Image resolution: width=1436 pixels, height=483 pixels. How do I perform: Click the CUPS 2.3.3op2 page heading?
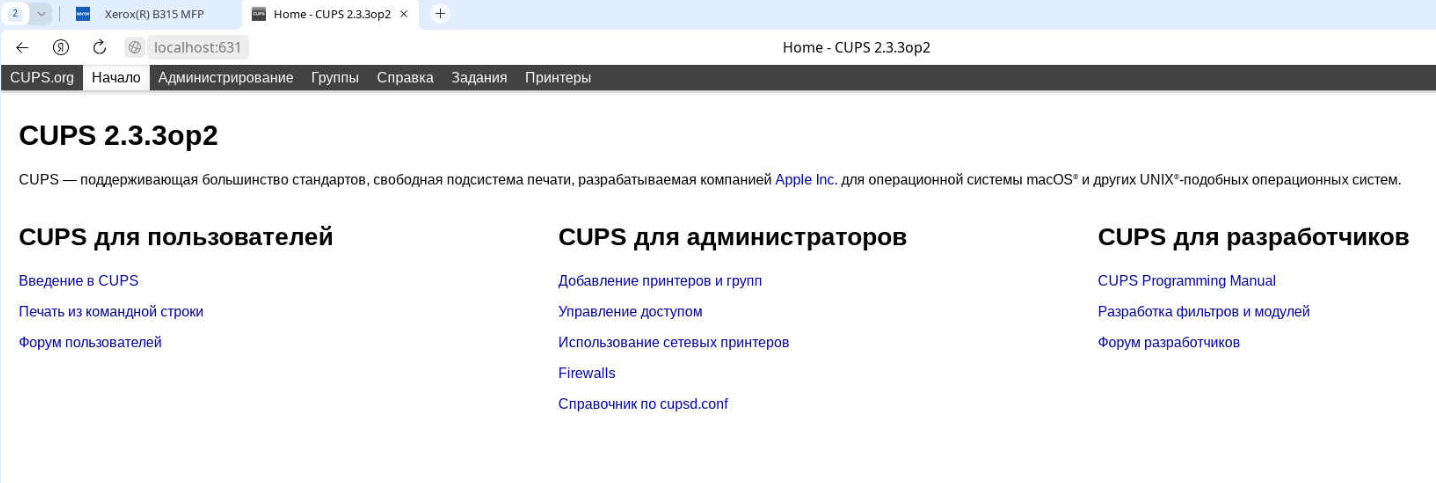click(118, 136)
